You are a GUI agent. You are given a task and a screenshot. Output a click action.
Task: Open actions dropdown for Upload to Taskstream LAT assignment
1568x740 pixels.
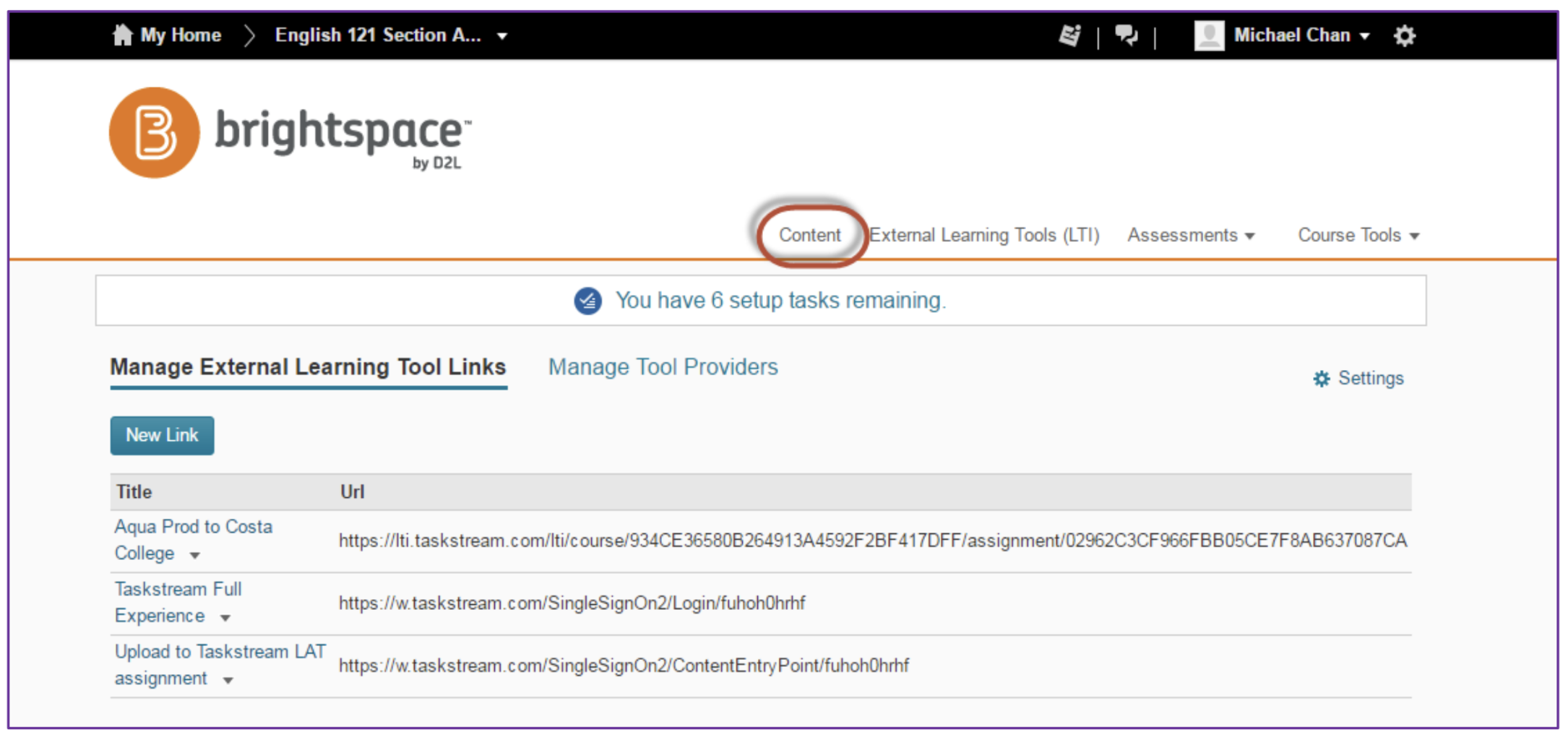tap(228, 680)
